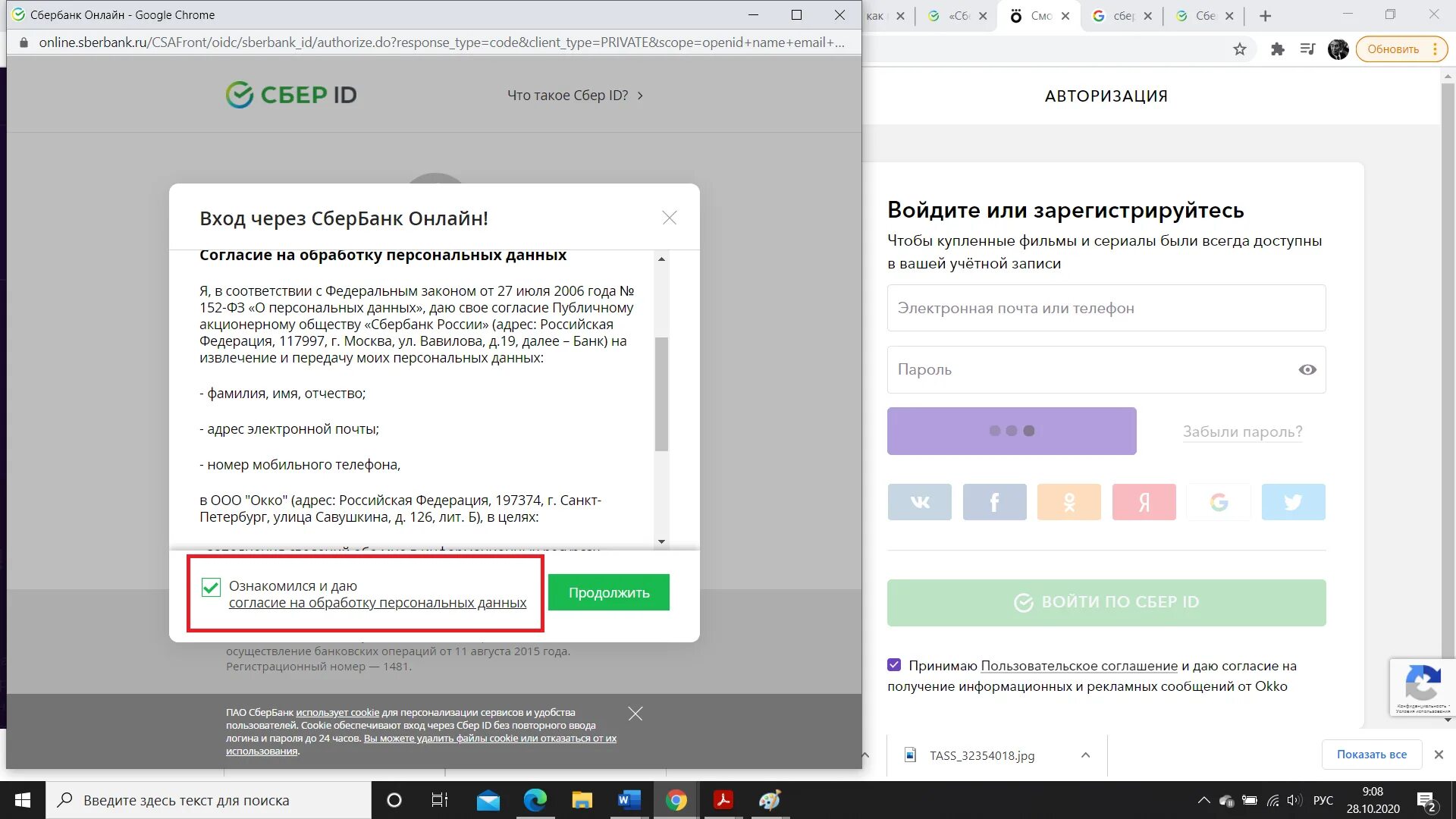Viewport: 1456px width, 819px height.
Task: Switch to the 'Смо' Okko browser tab
Action: 1039,16
